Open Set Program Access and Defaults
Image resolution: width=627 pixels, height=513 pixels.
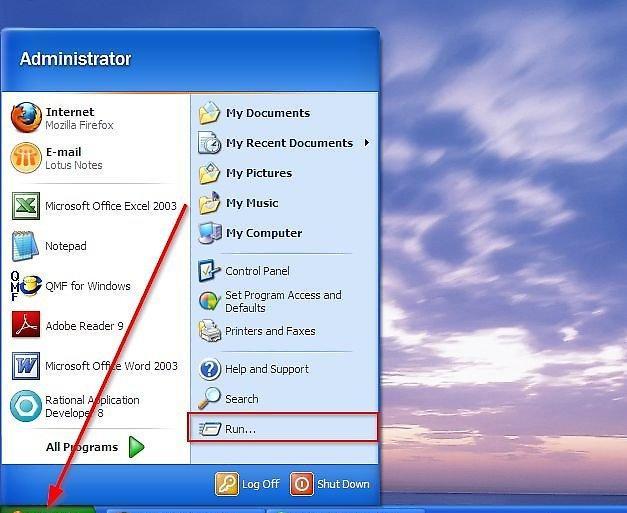coord(283,301)
